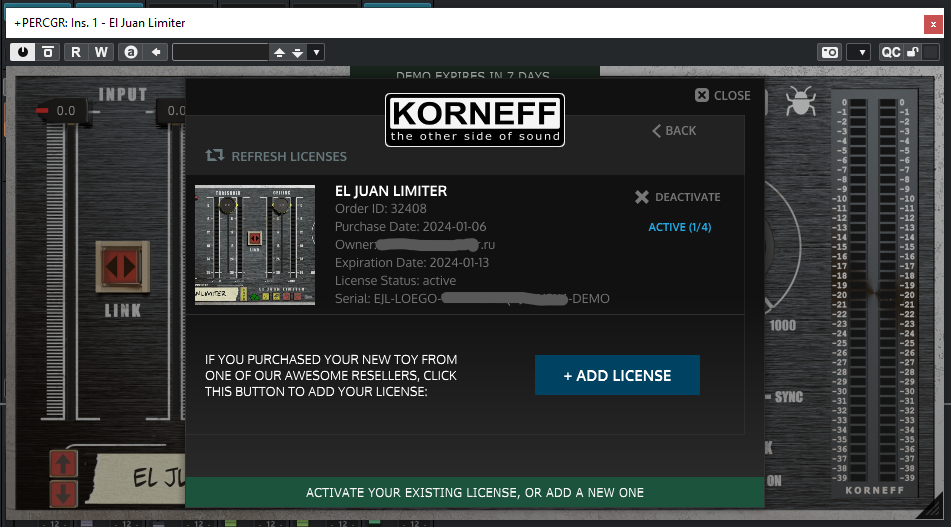Image resolution: width=951 pixels, height=527 pixels.
Task: Click the empty preset name field
Action: pyautogui.click(x=220, y=52)
